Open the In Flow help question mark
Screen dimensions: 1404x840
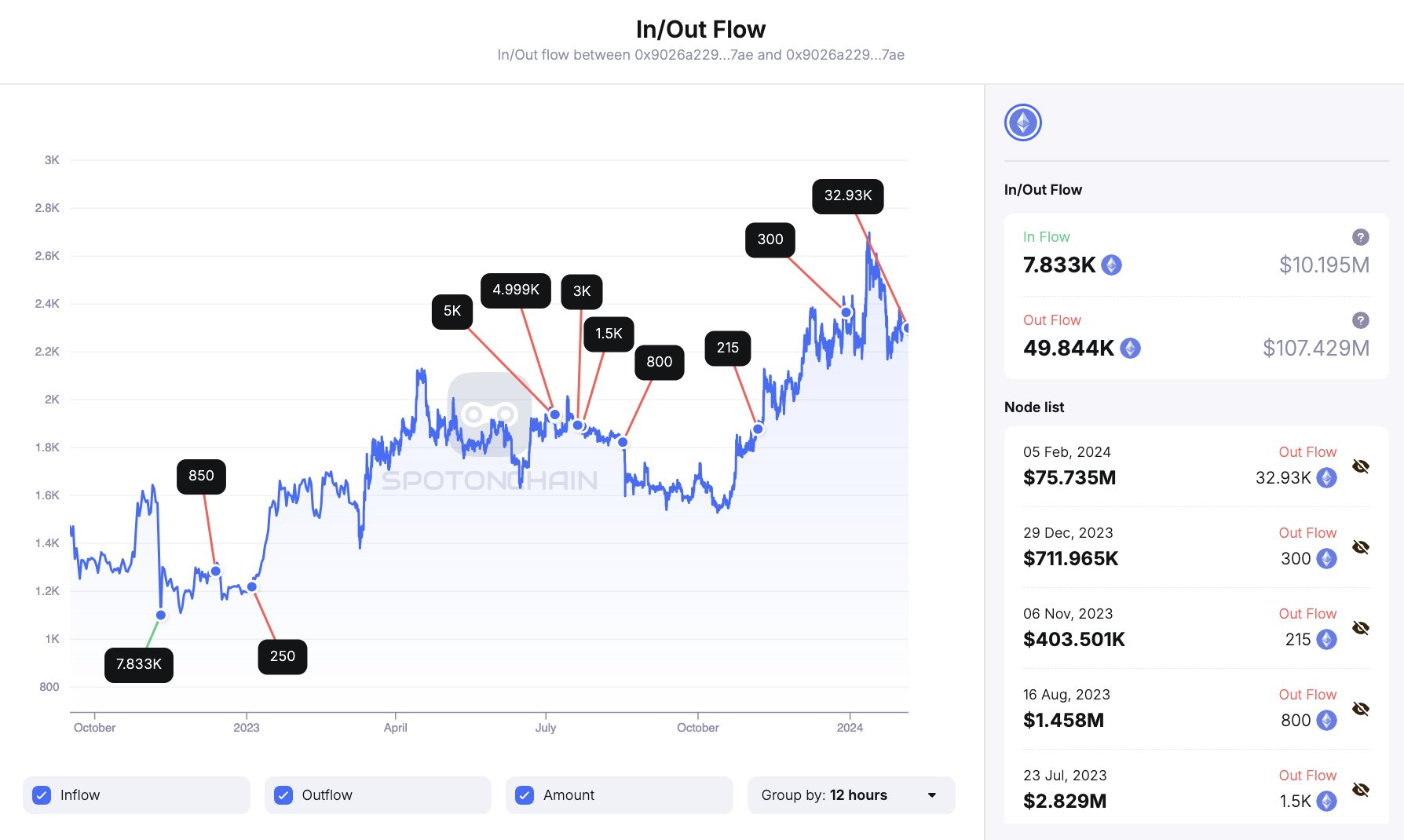(x=1361, y=236)
